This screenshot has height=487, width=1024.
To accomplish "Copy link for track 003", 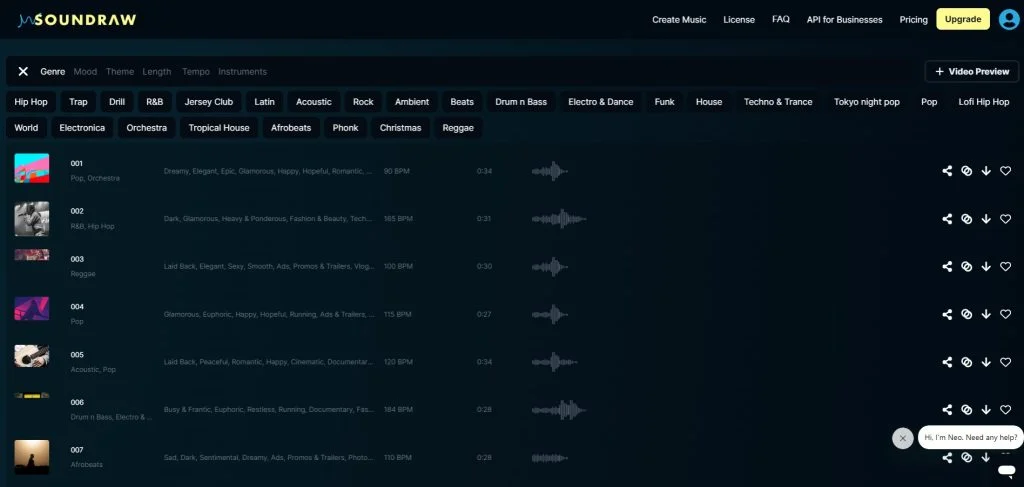I will (x=967, y=266).
